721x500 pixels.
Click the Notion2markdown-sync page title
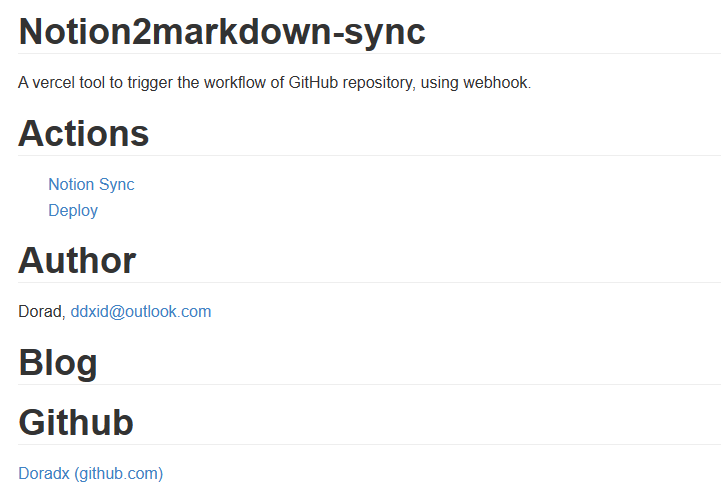point(222,31)
